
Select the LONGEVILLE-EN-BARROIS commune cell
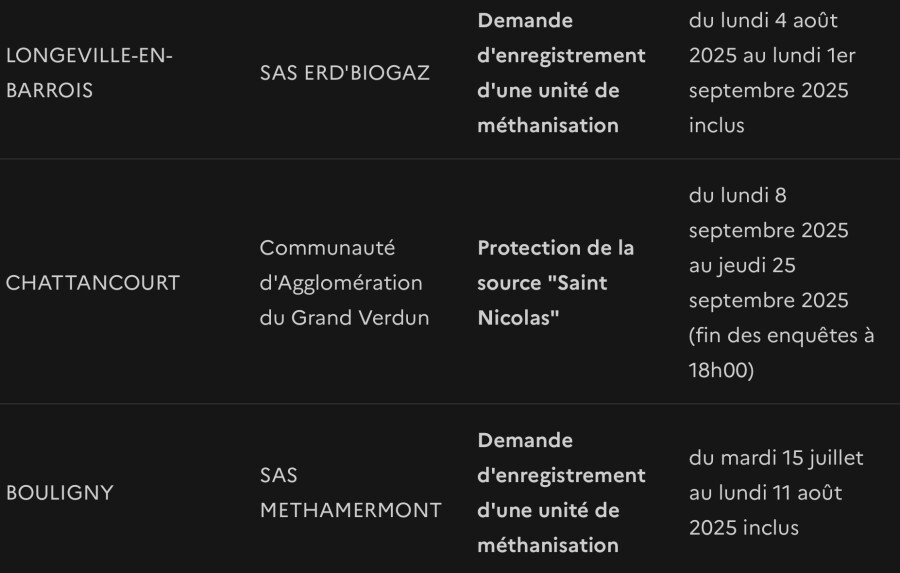click(x=89, y=73)
